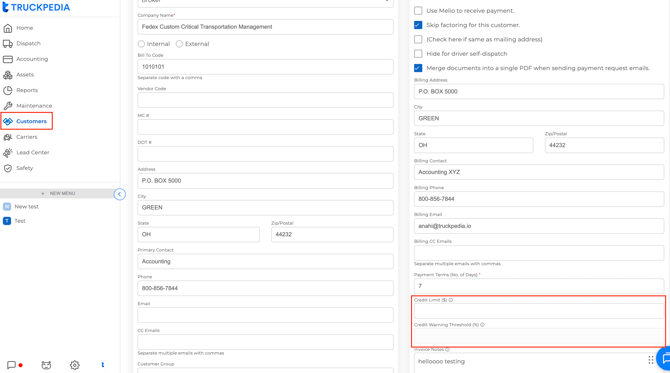Click the Billing Address field
This screenshot has height=373, width=670.
[539, 92]
